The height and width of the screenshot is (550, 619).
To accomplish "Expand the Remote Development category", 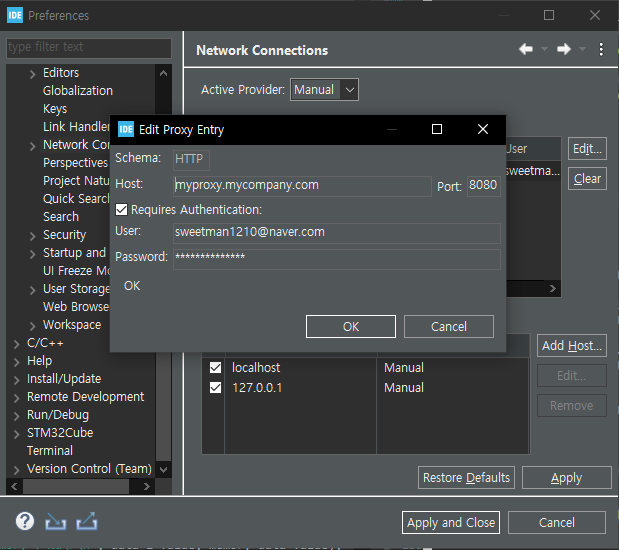I will click(17, 398).
